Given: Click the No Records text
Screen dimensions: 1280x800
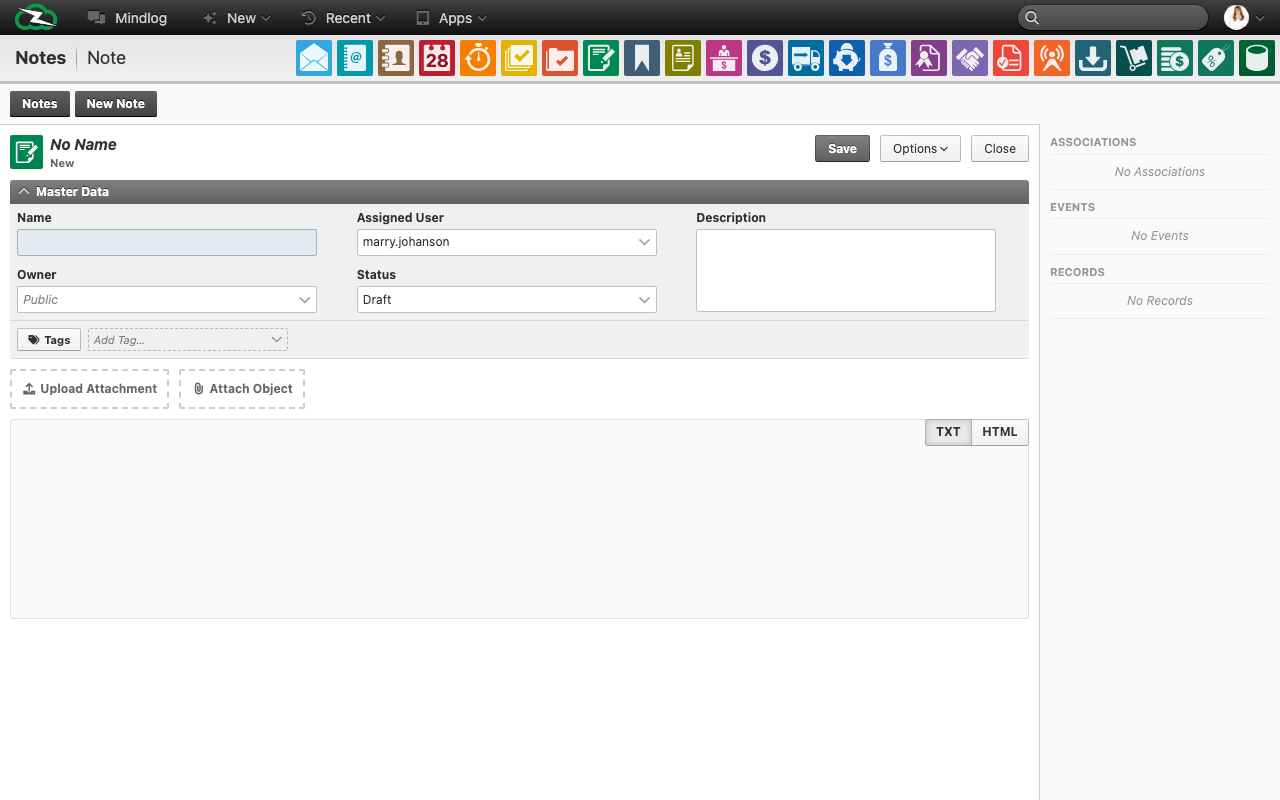Looking at the screenshot, I should [1160, 301].
